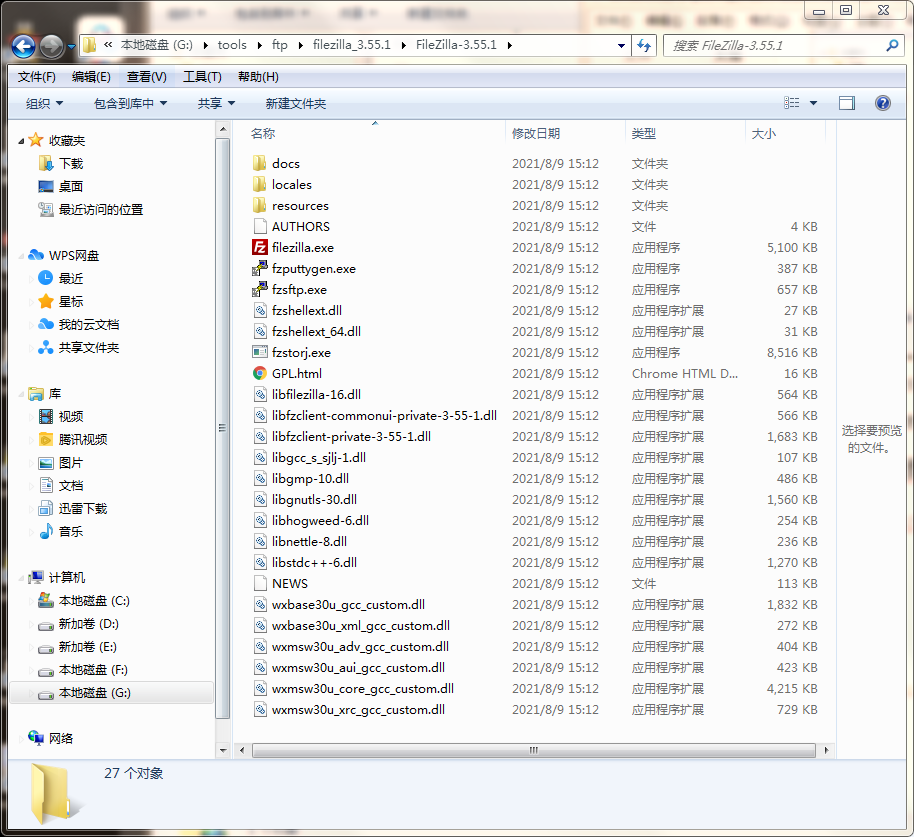Open the 包含到库中 dropdown
The height and width of the screenshot is (837, 914).
pos(131,104)
